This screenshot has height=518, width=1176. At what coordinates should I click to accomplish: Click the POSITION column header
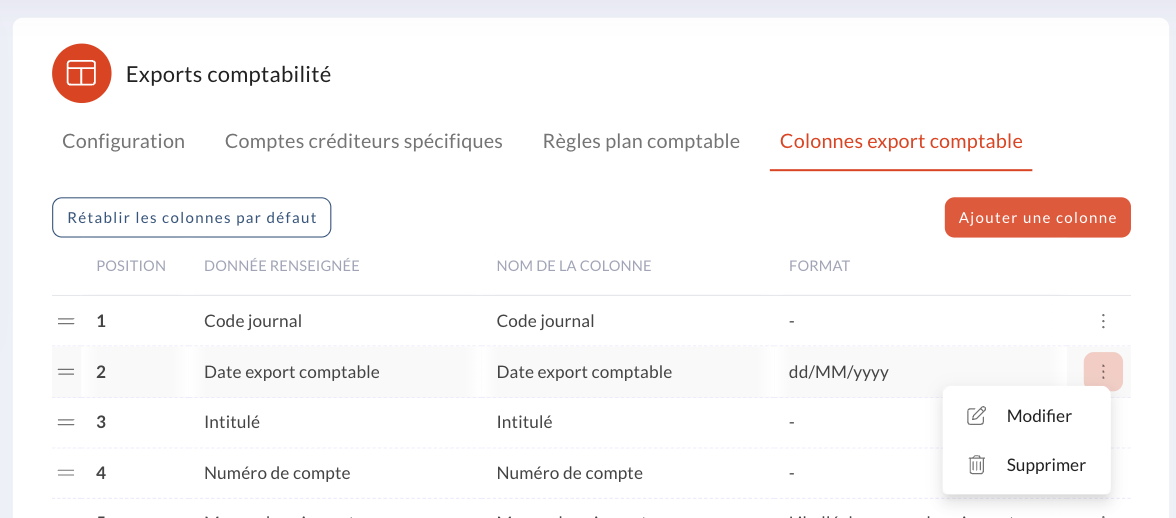(131, 266)
